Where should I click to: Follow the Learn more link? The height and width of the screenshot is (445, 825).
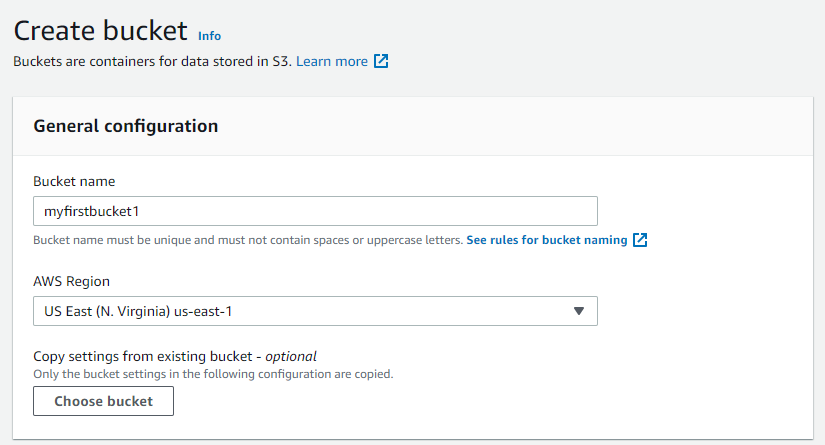(331, 62)
